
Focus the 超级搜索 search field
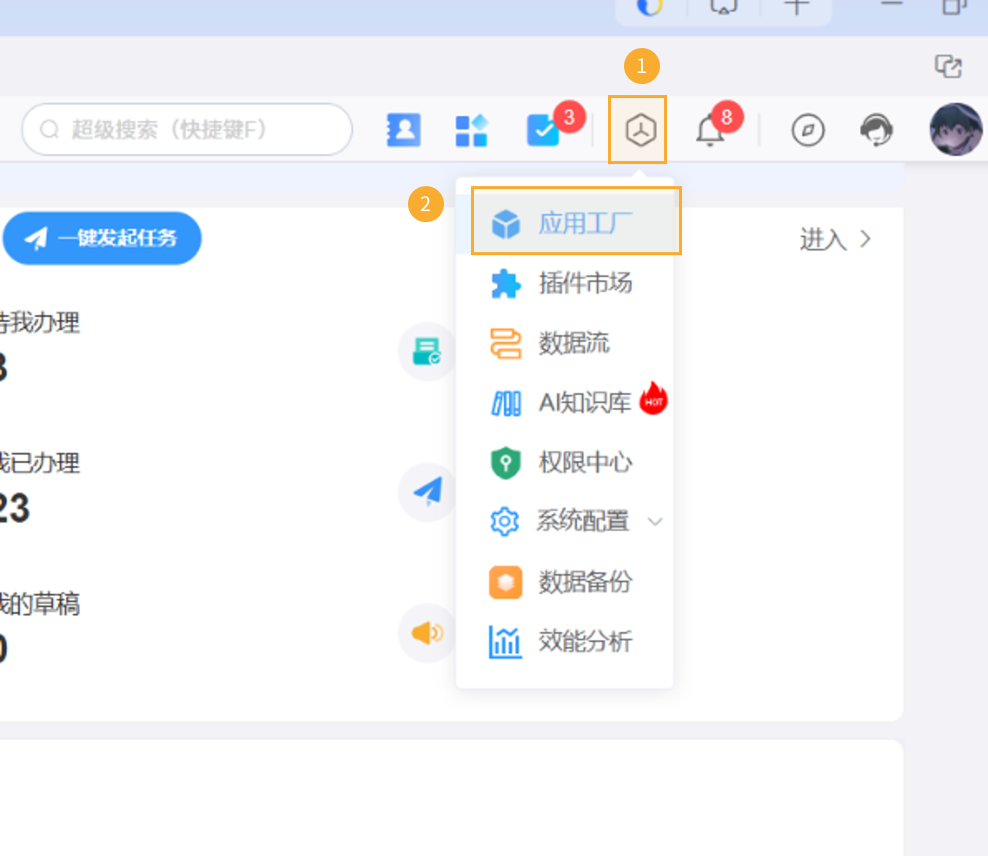coord(187,130)
